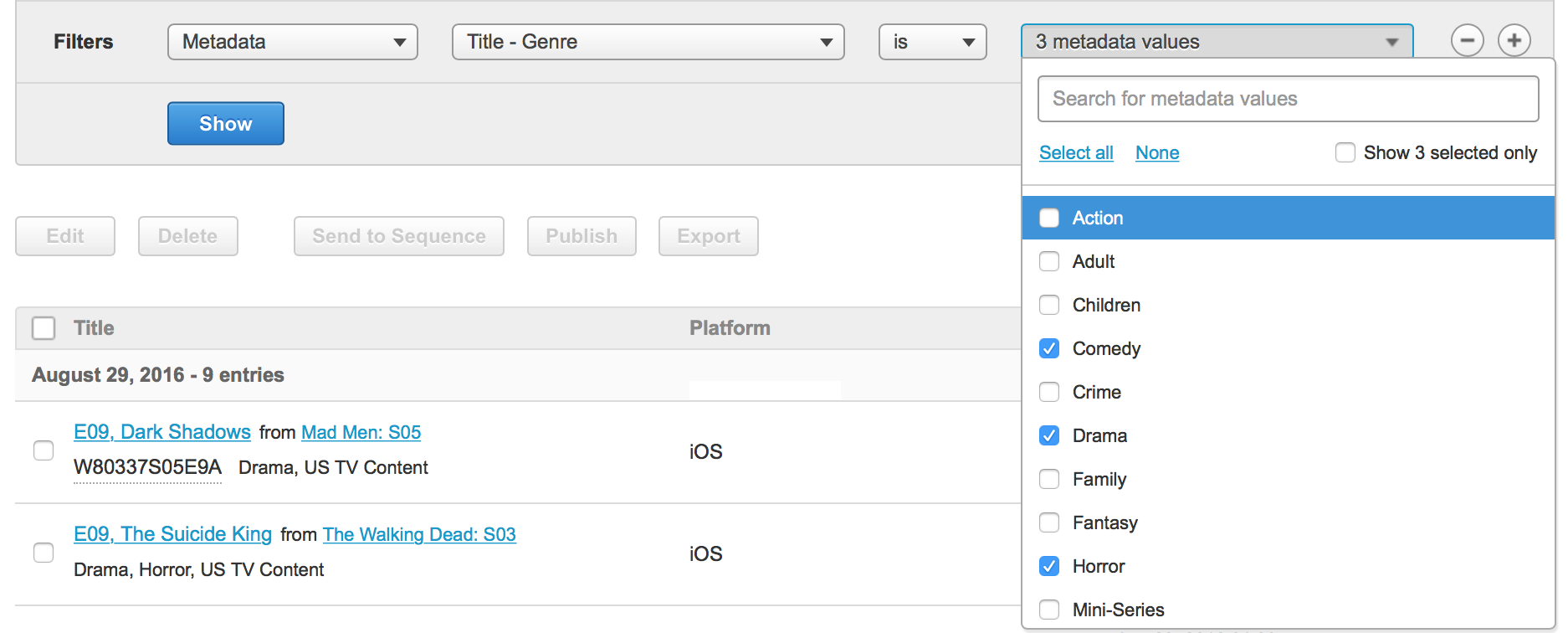The image size is (1568, 633).
Task: Open the Mad Men: S05 link
Action: [361, 432]
